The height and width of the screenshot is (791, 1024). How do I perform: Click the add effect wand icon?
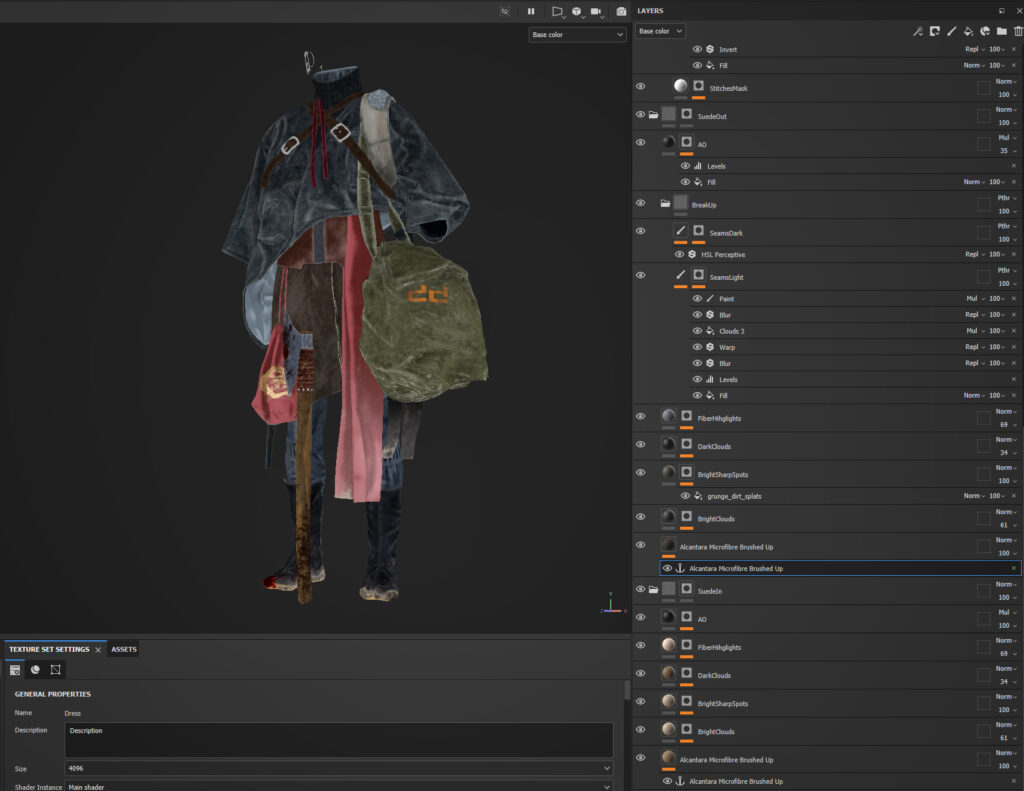click(x=917, y=31)
